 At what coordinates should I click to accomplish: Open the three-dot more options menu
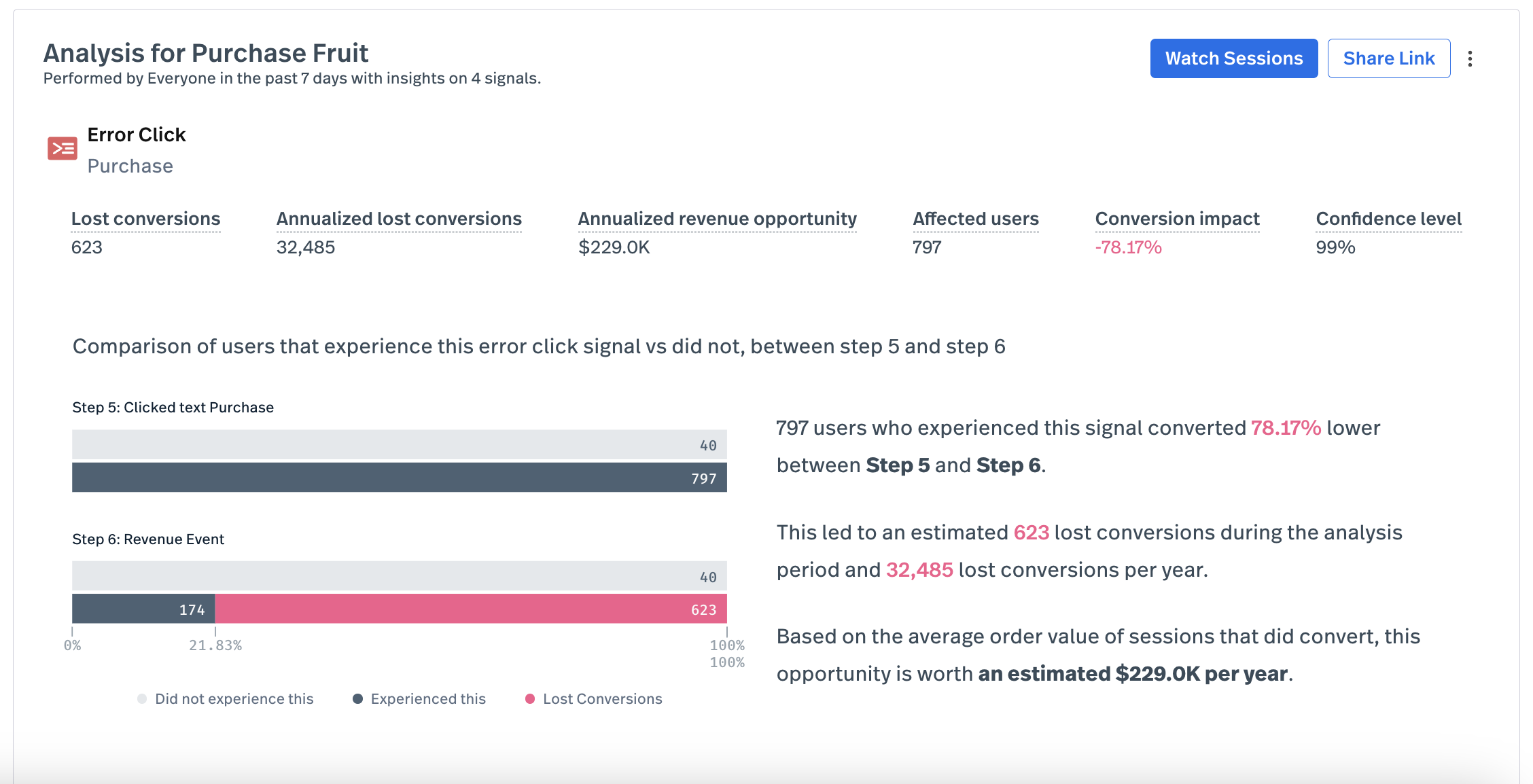(1470, 59)
